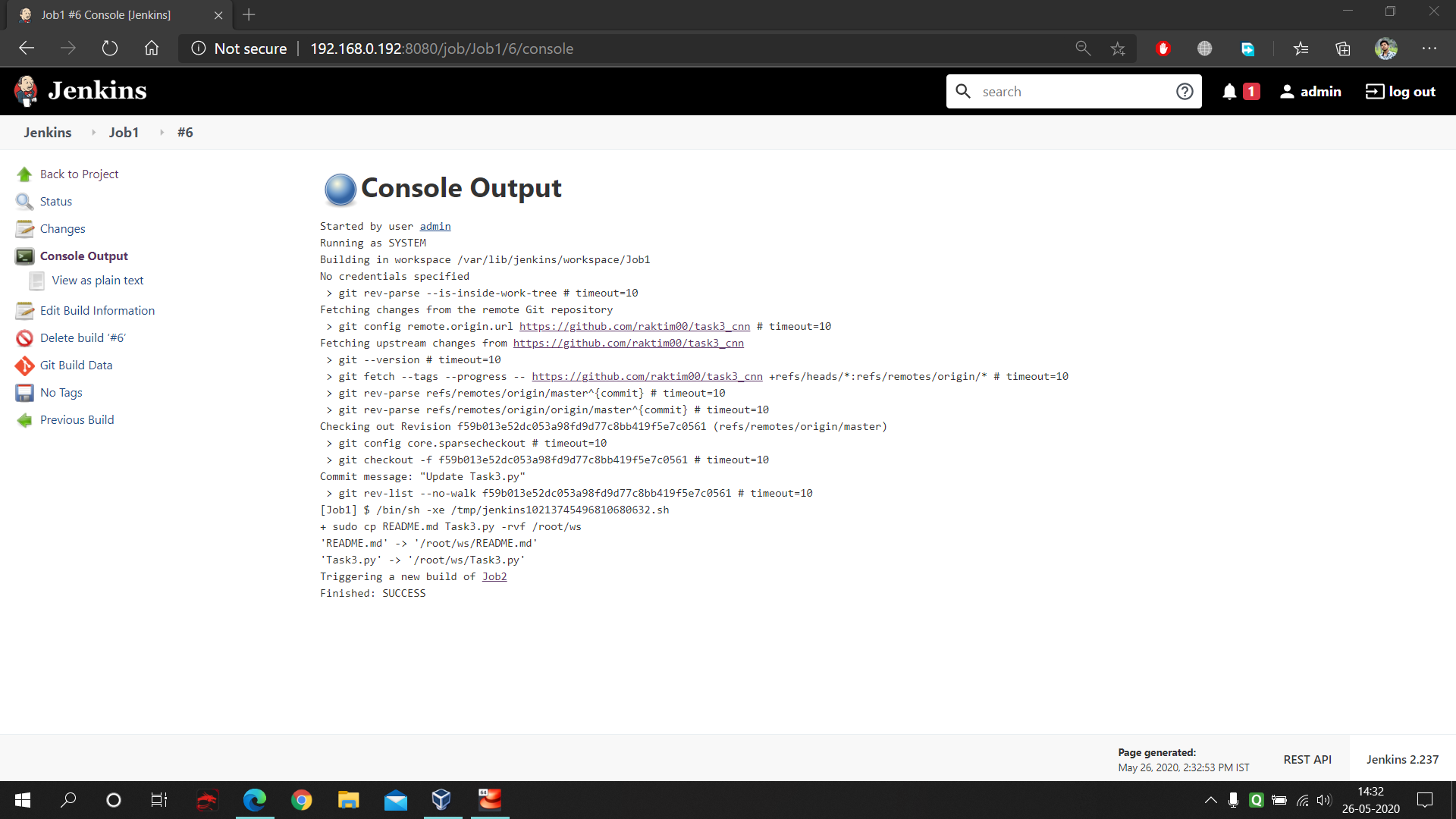The image size is (1456, 819).
Task: Click the Delete build '#6' icon
Action: pyautogui.click(x=24, y=338)
